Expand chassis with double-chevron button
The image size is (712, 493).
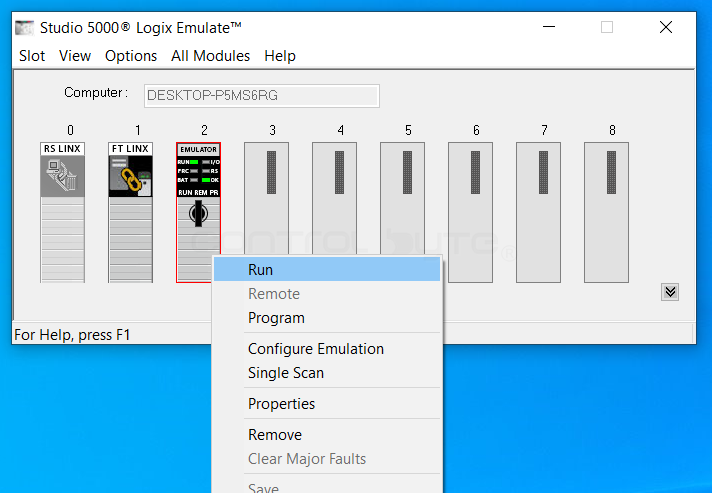tap(670, 292)
